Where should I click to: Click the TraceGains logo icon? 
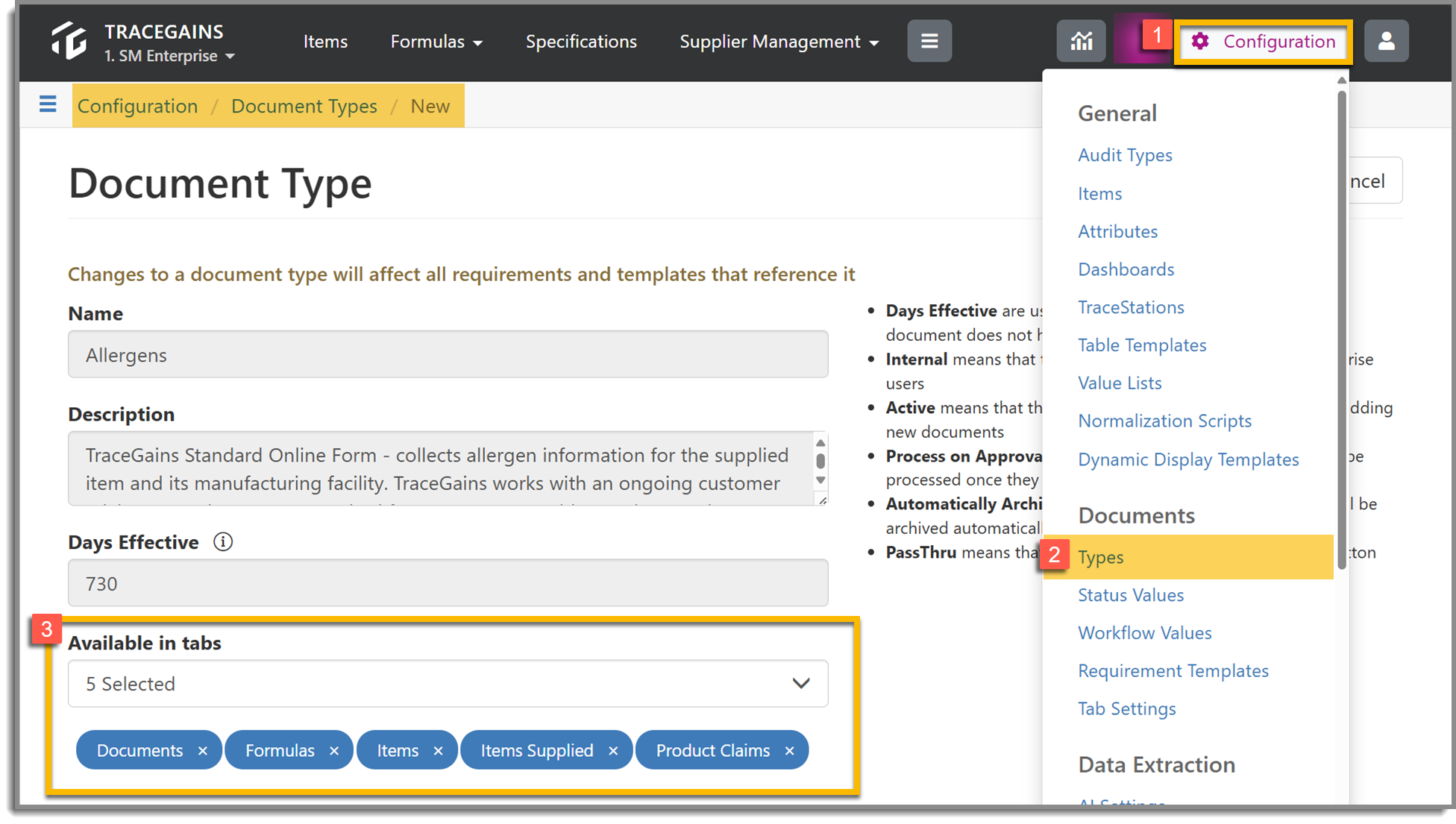click(x=69, y=41)
